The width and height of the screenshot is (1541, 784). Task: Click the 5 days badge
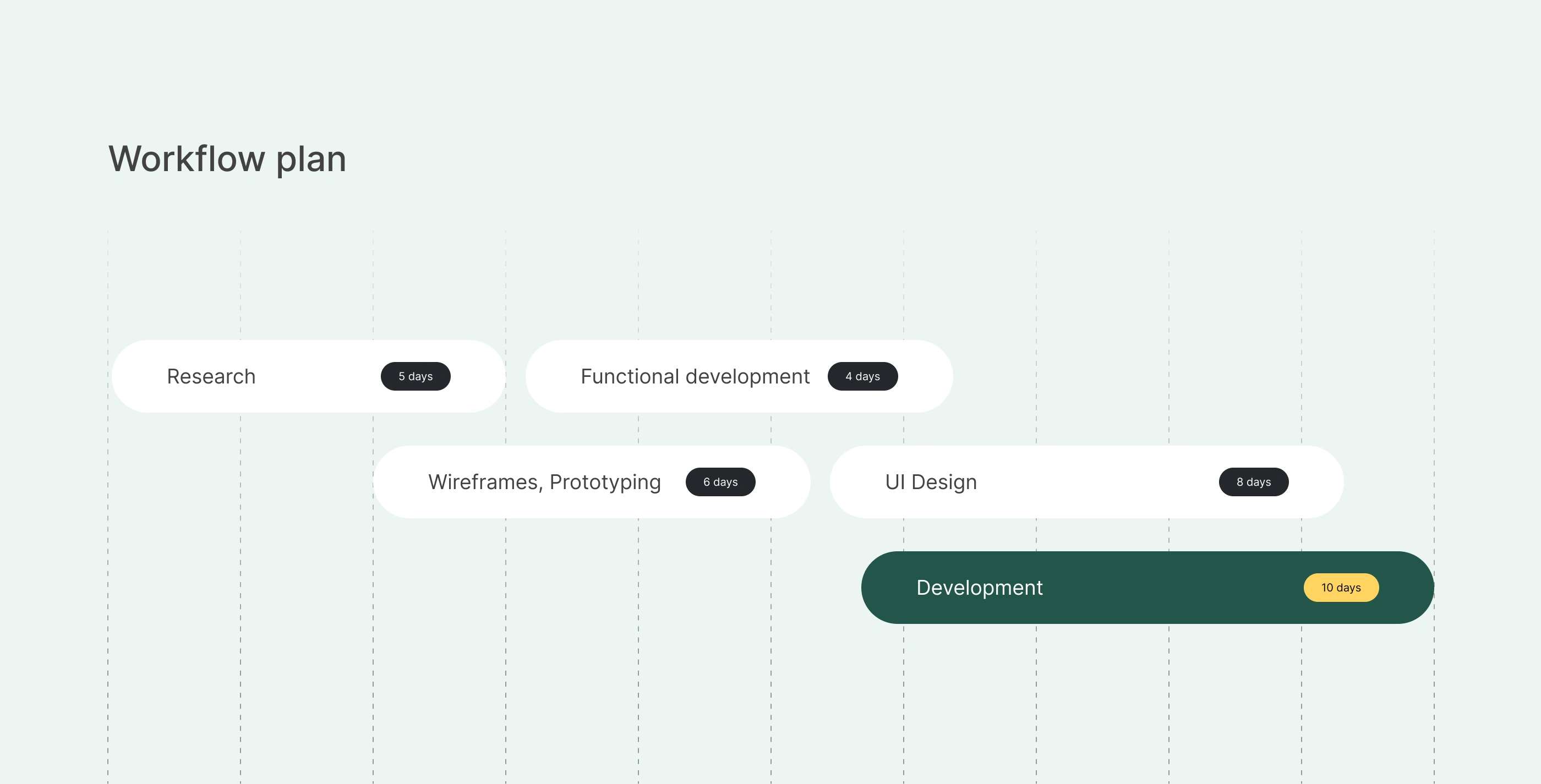pos(415,376)
